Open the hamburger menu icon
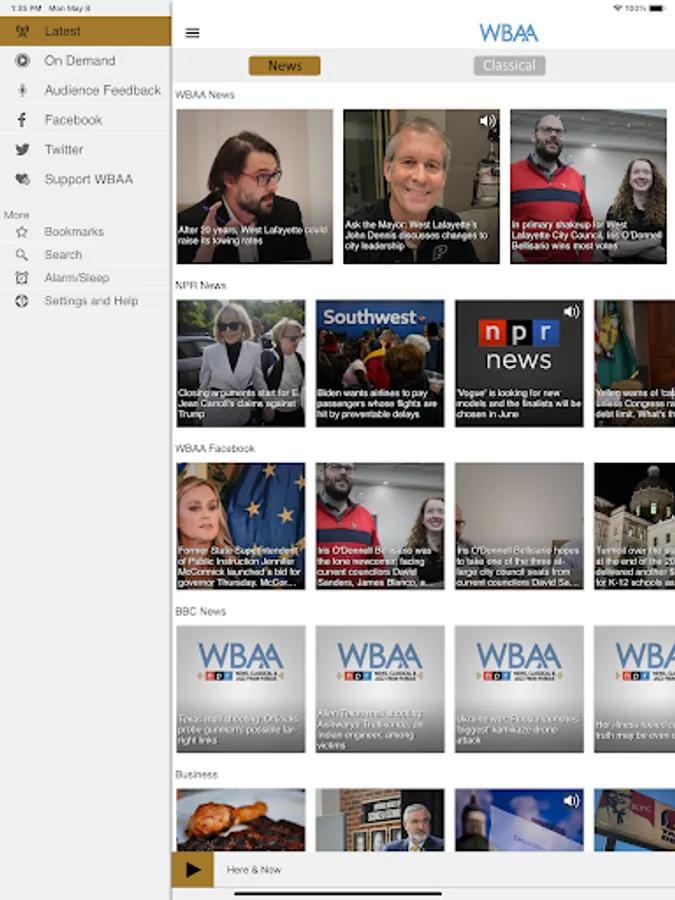675x900 pixels. [192, 33]
